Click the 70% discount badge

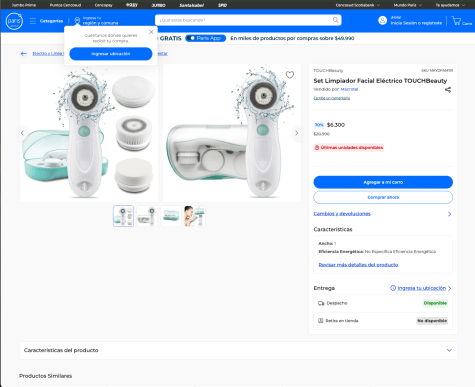click(319, 125)
